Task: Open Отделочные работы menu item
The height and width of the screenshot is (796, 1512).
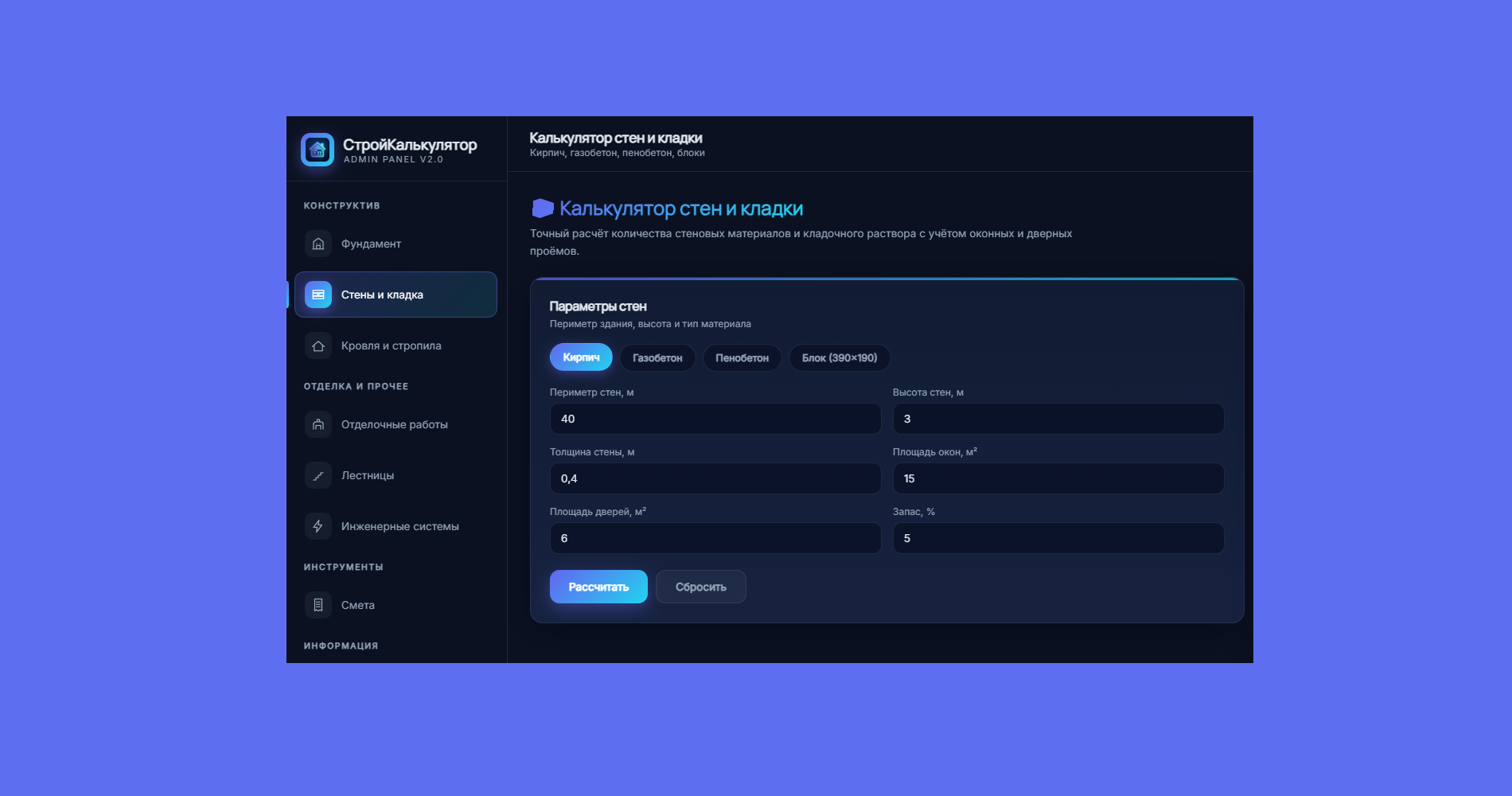Action: (x=396, y=424)
